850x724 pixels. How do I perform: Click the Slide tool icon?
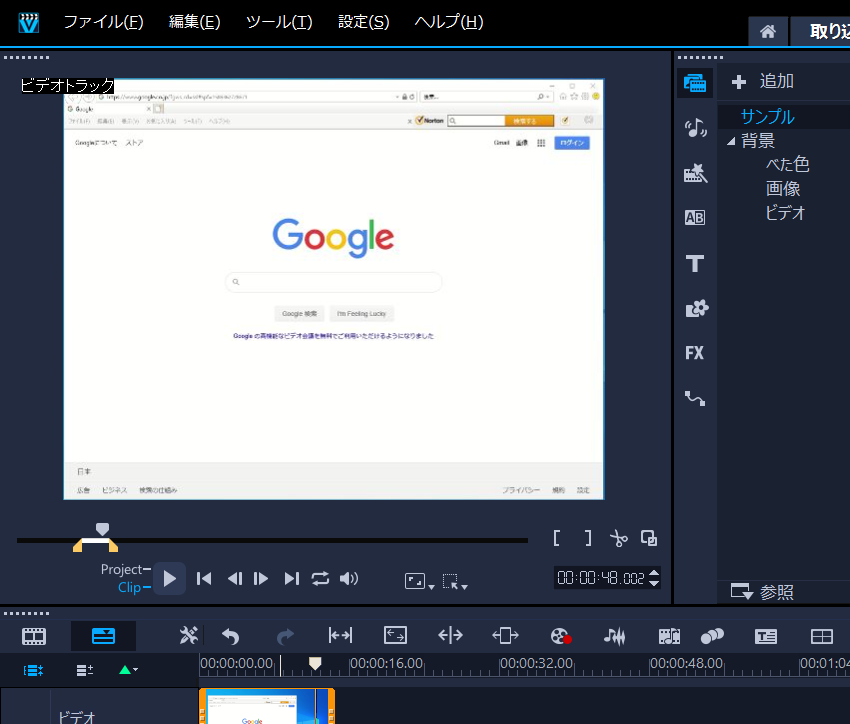click(x=505, y=635)
